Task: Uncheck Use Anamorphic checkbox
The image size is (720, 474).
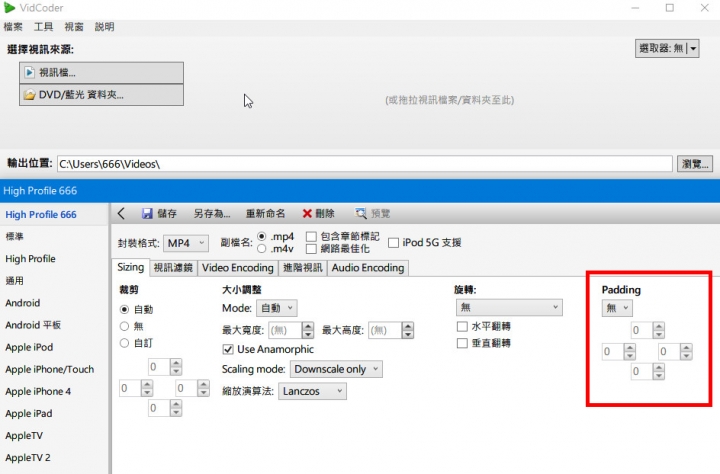Action: [228, 350]
